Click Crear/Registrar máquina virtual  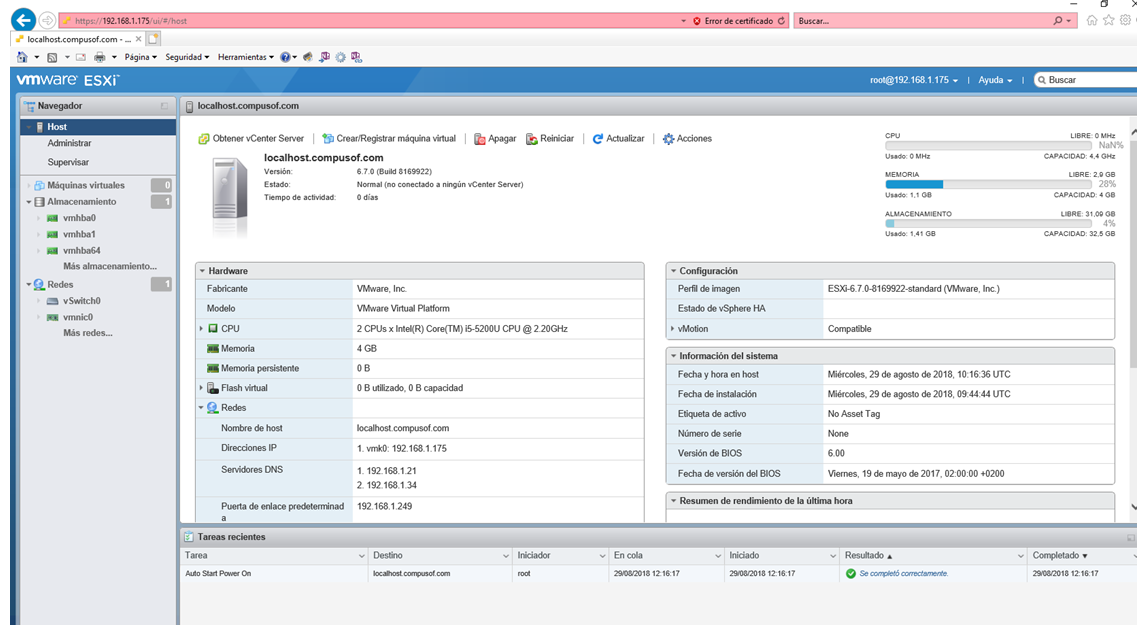click(x=389, y=139)
